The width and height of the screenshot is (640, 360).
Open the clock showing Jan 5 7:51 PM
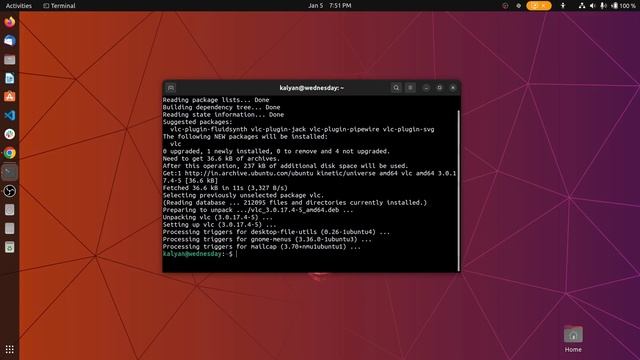point(330,6)
